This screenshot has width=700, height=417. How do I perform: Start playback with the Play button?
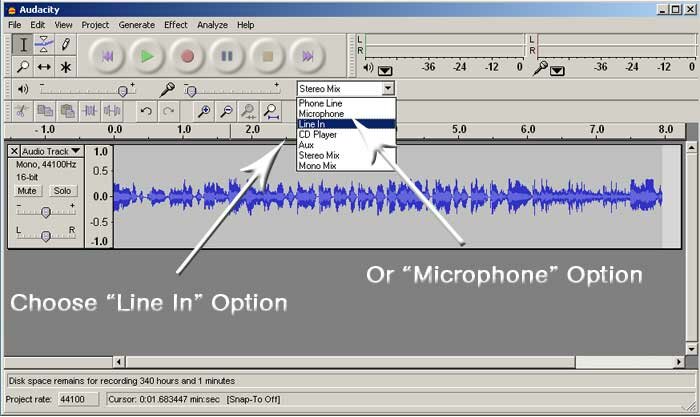147,56
